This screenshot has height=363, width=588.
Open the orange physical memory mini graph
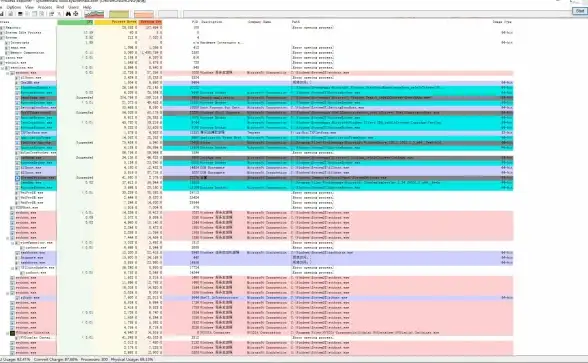144,14
